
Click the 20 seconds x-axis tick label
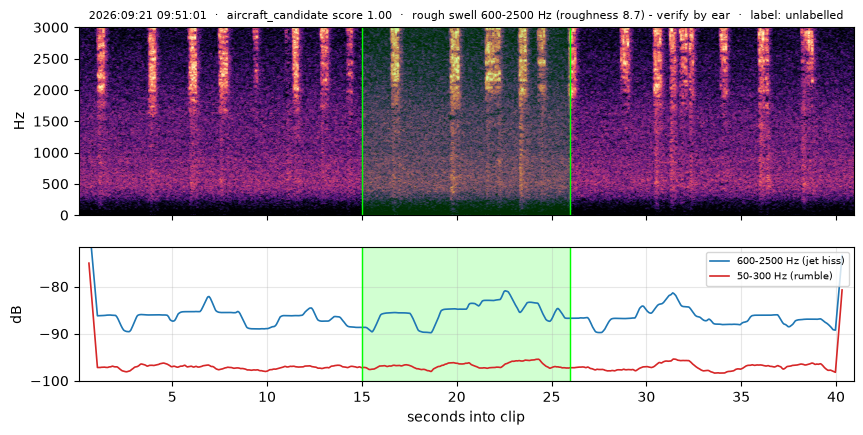(457, 396)
